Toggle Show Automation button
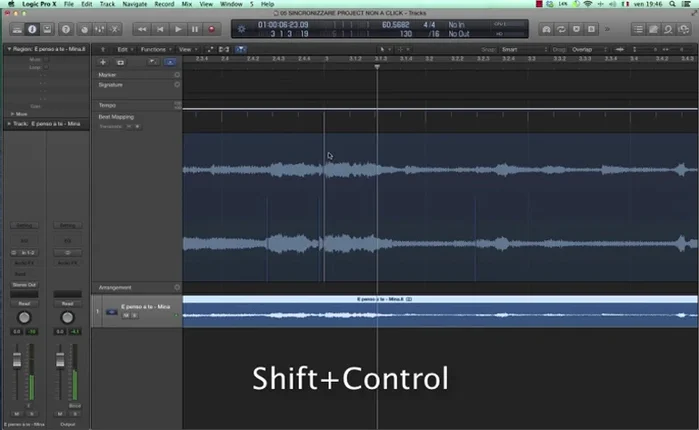Image resolution: width=699 pixels, height=430 pixels. [210, 49]
